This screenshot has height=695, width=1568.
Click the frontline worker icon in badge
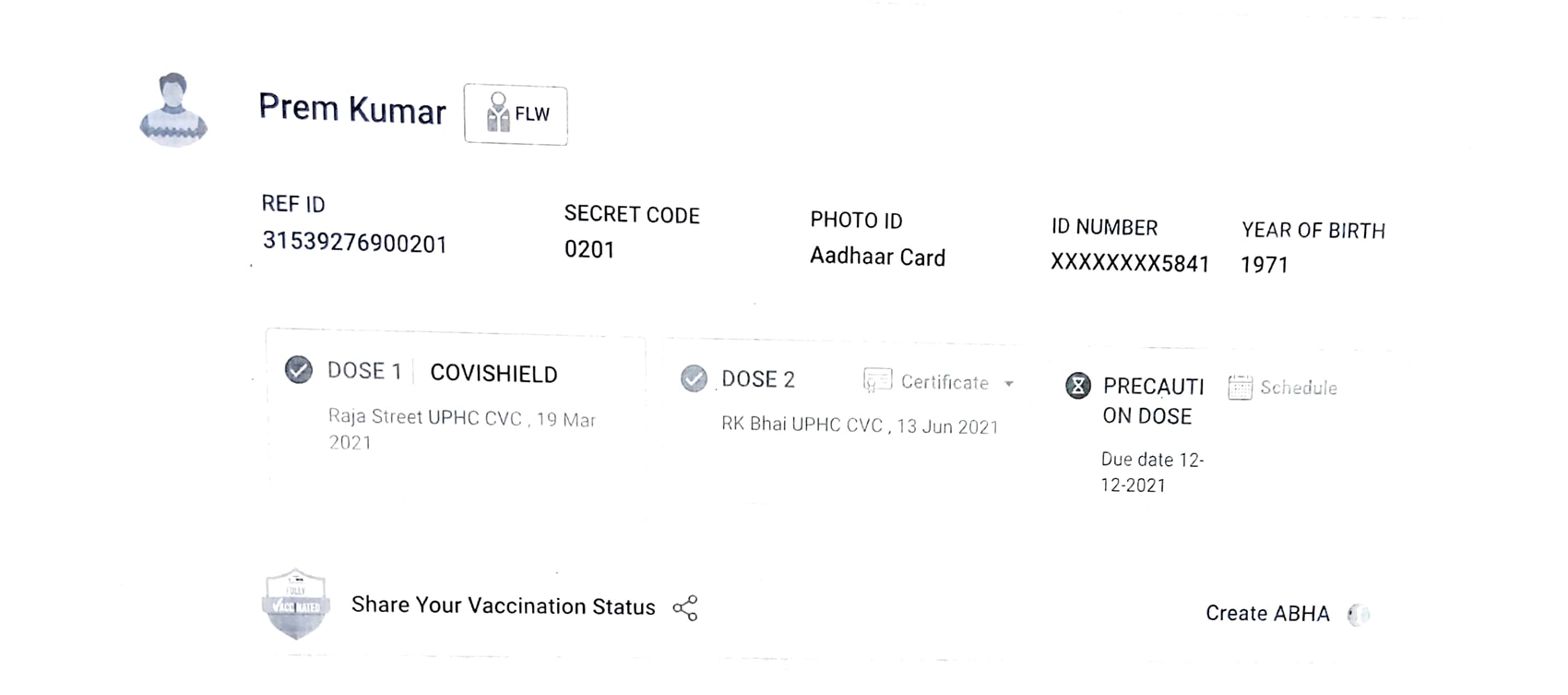(498, 113)
